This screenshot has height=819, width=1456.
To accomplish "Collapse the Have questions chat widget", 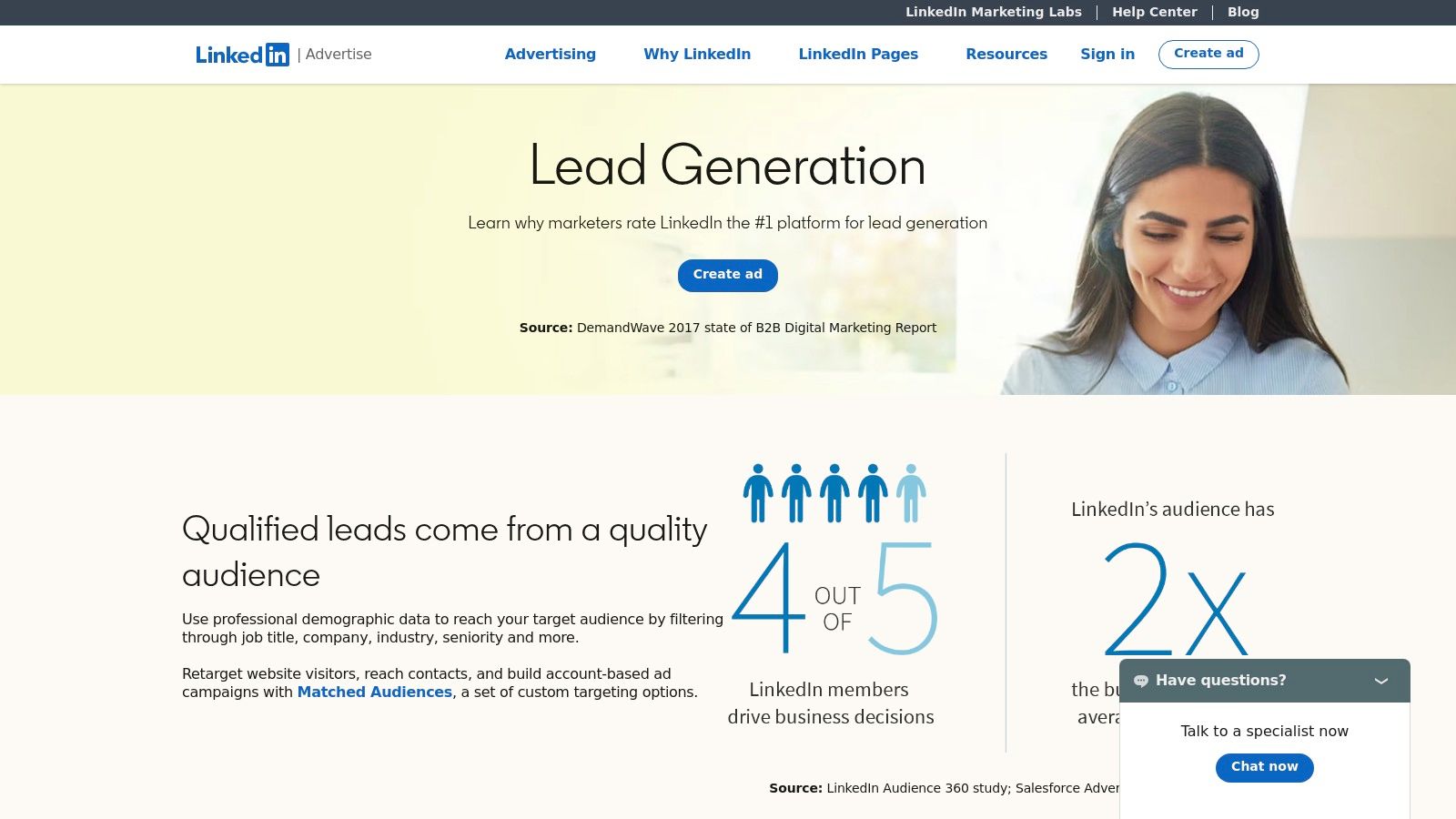I will (1380, 681).
